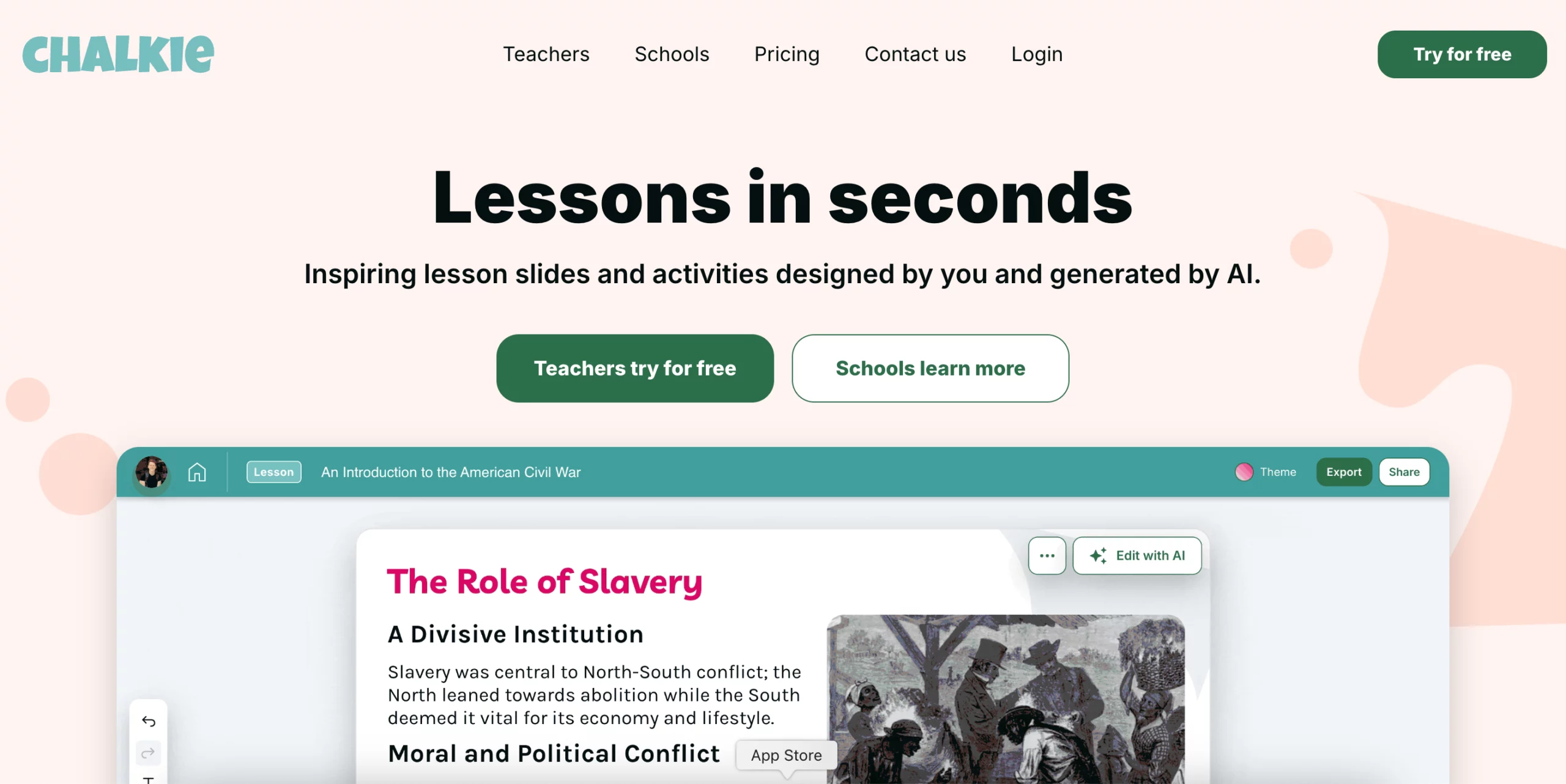Viewport: 1566px width, 784px height.
Task: Open the three-dot slide options menu
Action: point(1047,555)
